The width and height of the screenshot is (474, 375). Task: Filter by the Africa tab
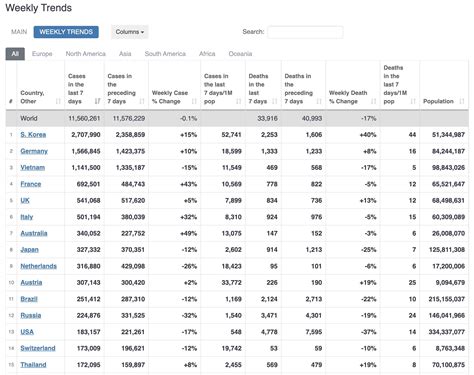[207, 54]
